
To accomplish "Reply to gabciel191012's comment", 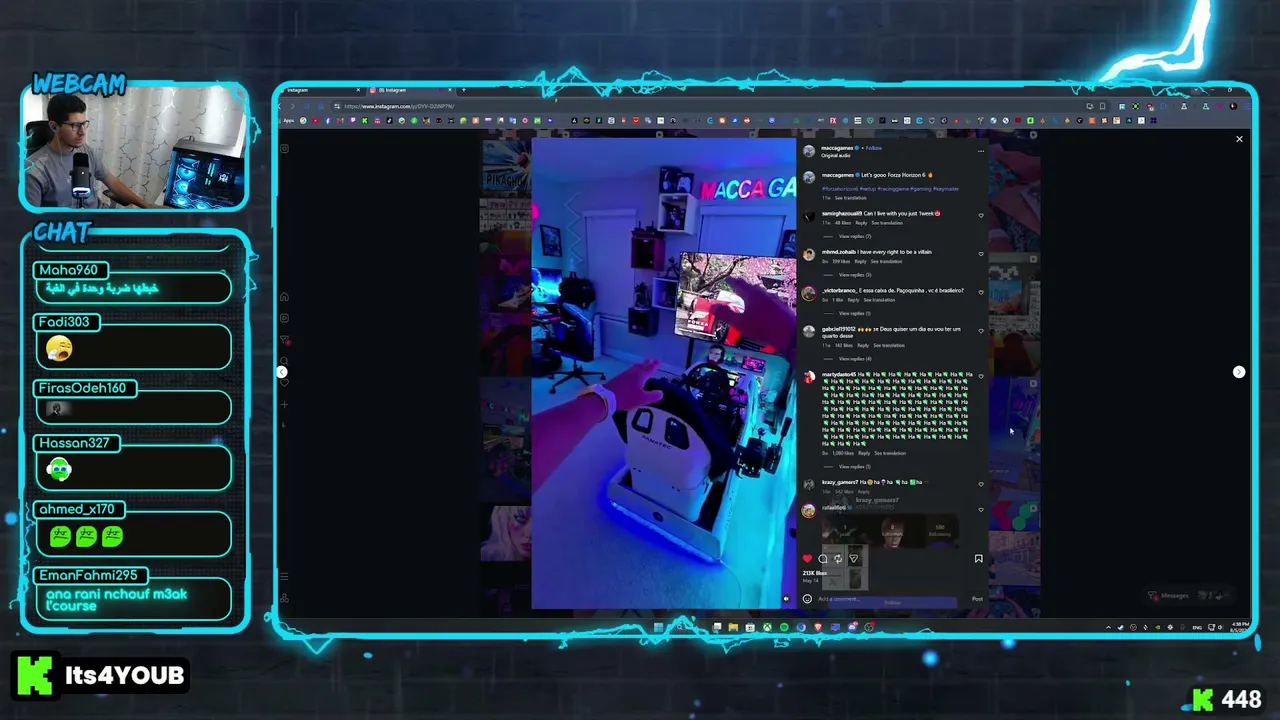I will pyautogui.click(x=863, y=345).
